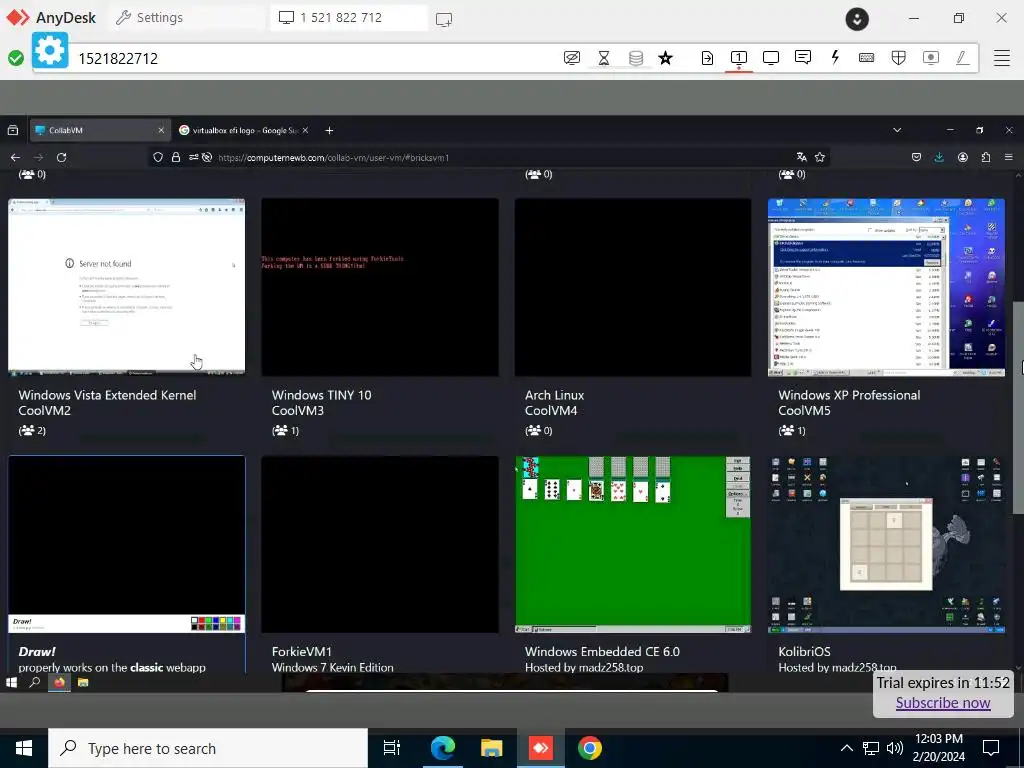
Task: Click the lock icon in the URL bar
Action: click(176, 157)
